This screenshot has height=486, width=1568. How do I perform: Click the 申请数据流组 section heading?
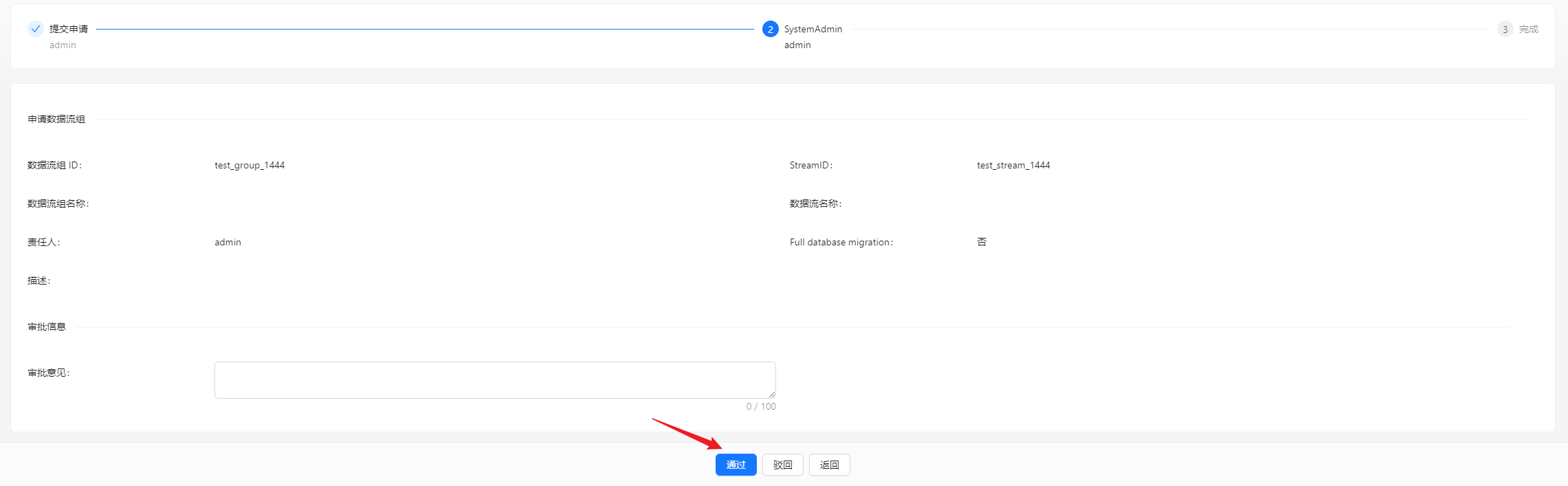coord(56,119)
